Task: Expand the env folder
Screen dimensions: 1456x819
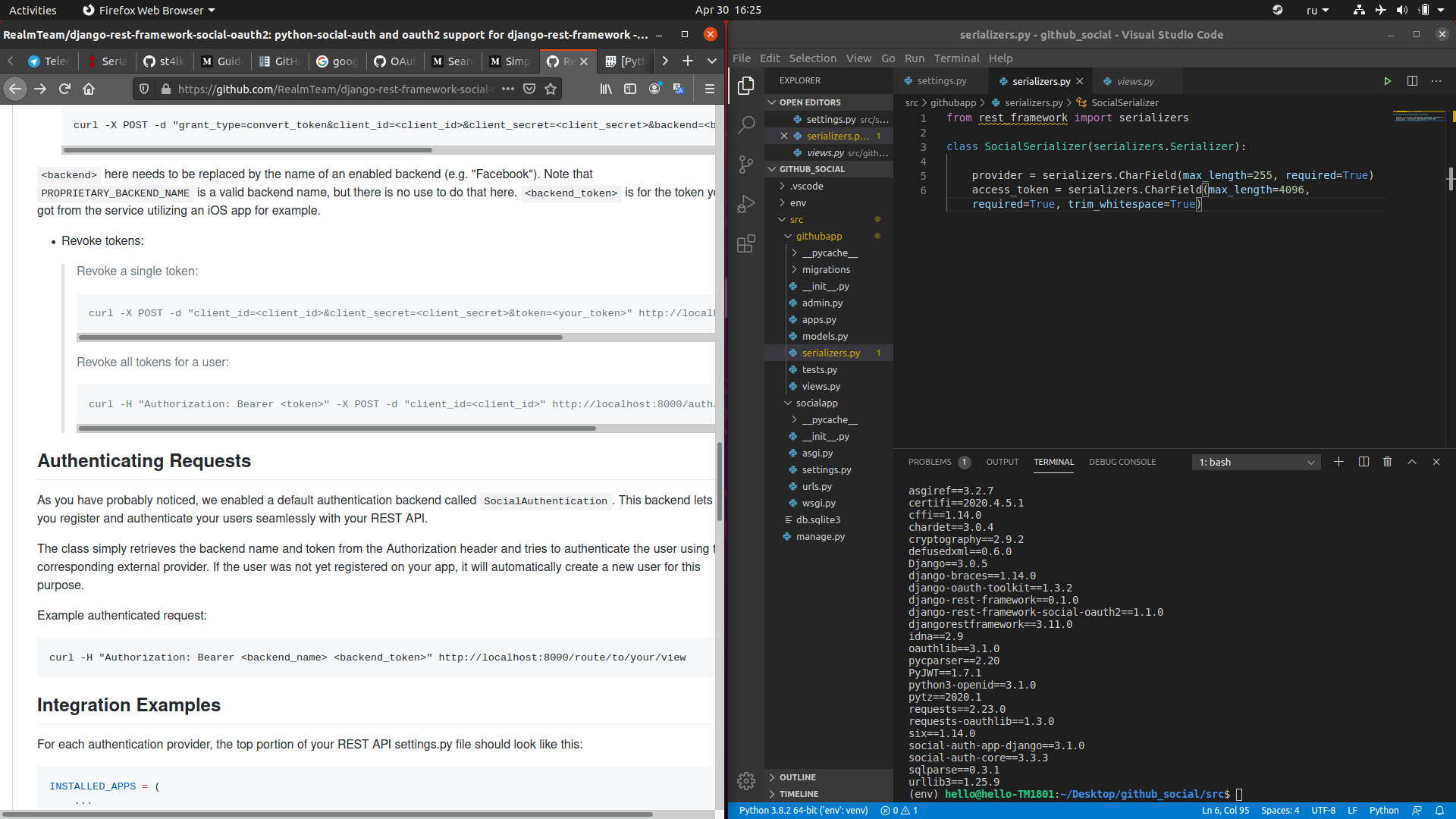Action: [x=828, y=202]
